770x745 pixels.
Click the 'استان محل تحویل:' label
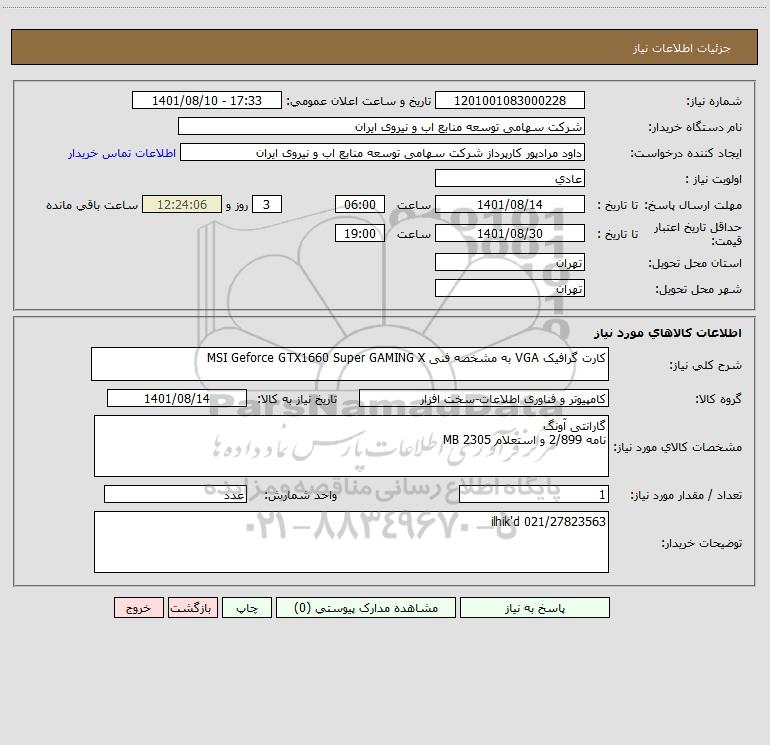695,263
